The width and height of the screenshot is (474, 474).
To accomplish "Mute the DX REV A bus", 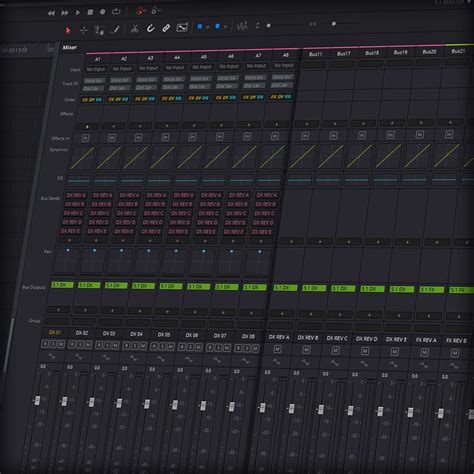I will click(277, 349).
